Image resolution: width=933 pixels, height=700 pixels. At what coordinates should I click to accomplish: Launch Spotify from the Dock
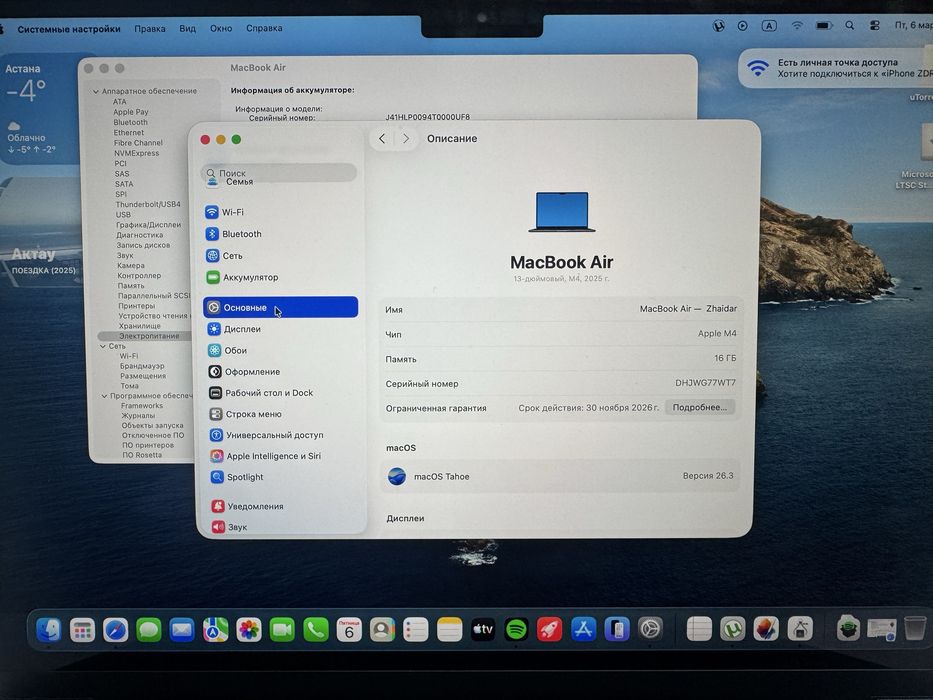point(516,629)
